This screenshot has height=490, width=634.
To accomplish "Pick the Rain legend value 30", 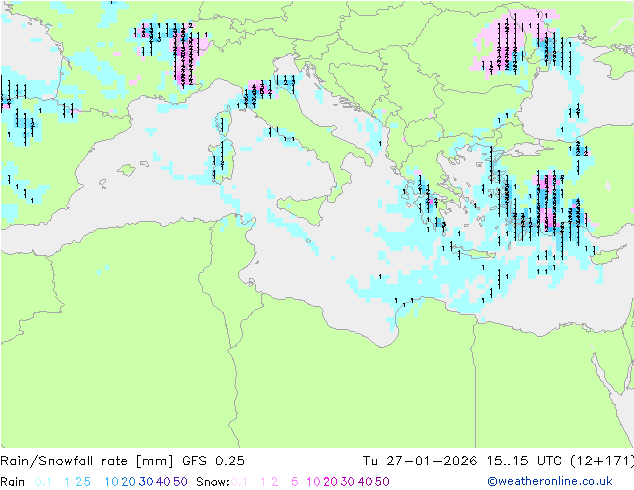I will (146, 482).
